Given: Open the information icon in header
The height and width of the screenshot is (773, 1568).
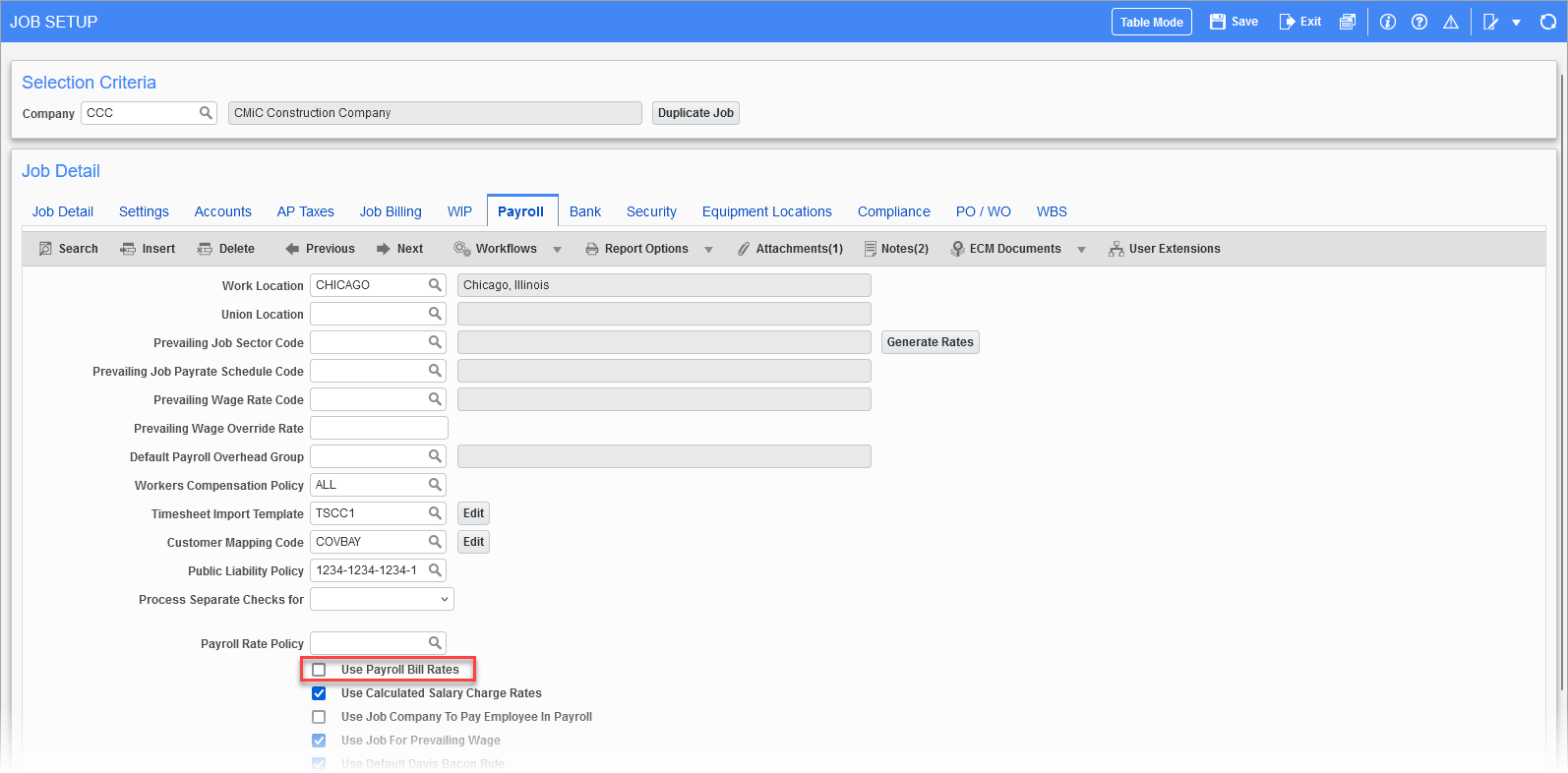Looking at the screenshot, I should click(x=1388, y=22).
